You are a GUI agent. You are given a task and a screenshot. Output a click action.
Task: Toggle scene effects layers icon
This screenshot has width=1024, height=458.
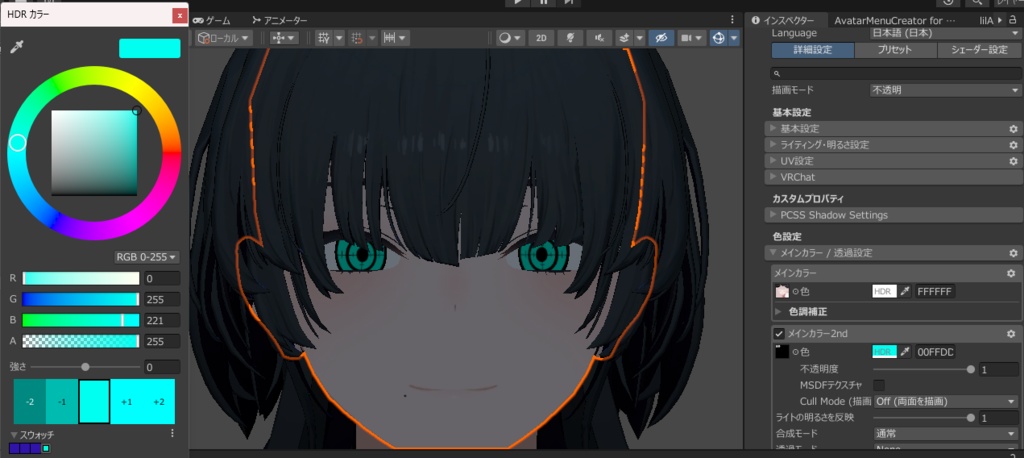624,38
